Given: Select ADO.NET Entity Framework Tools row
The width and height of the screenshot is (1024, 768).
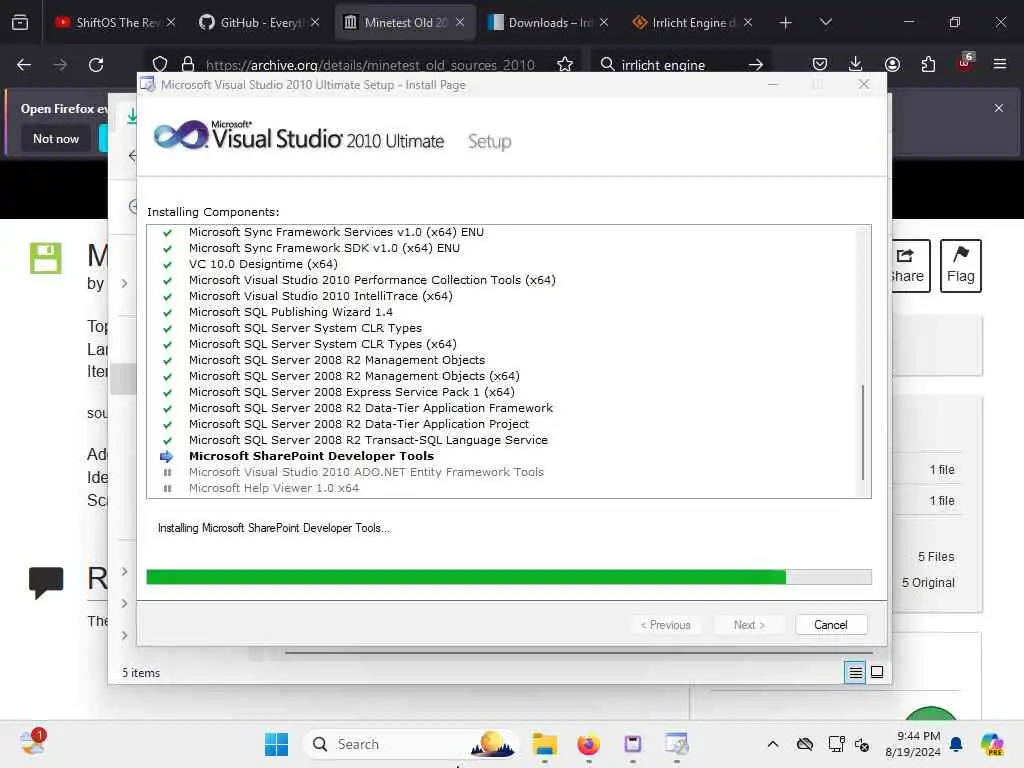Looking at the screenshot, I should [x=366, y=472].
